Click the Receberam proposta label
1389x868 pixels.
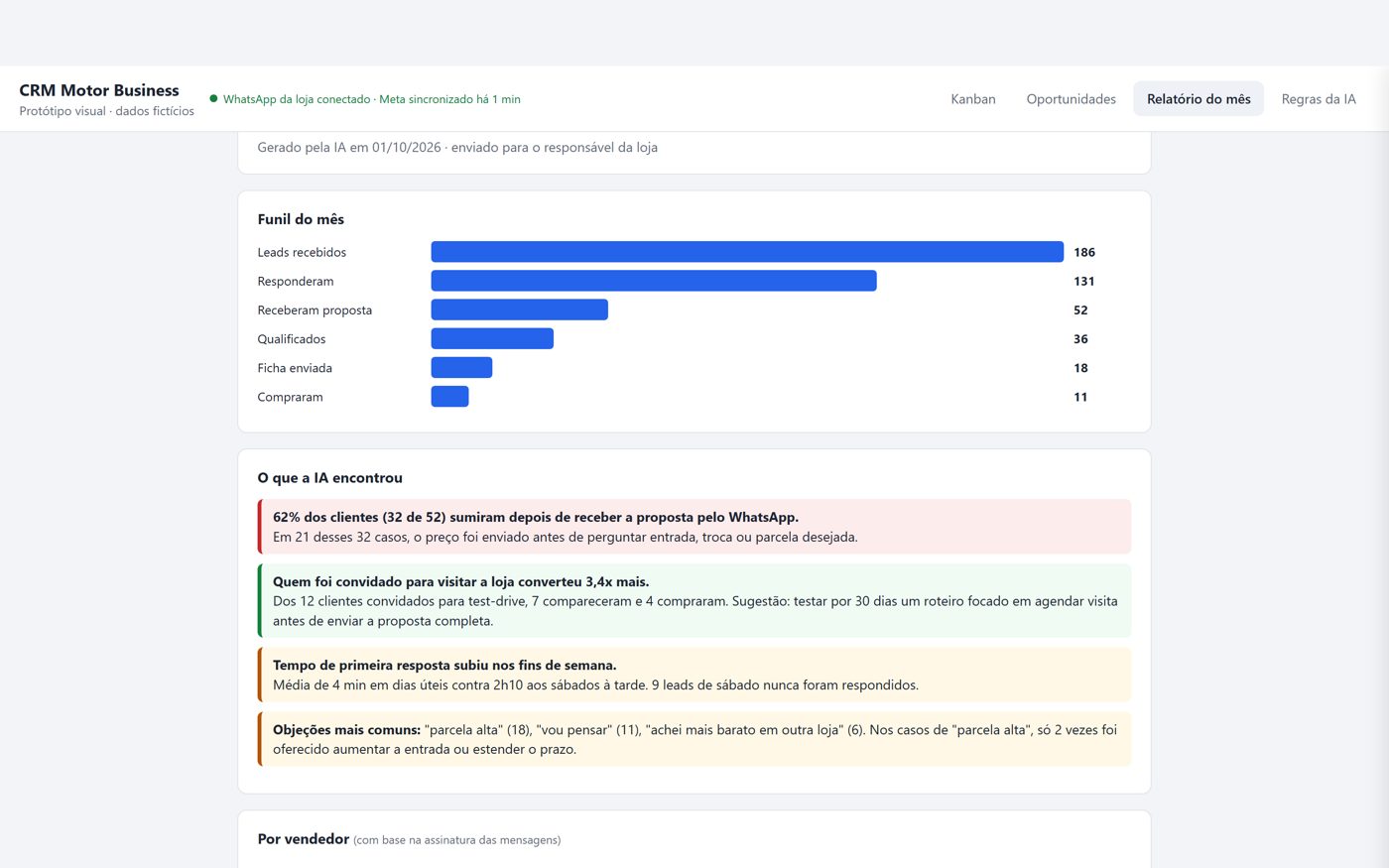[315, 310]
